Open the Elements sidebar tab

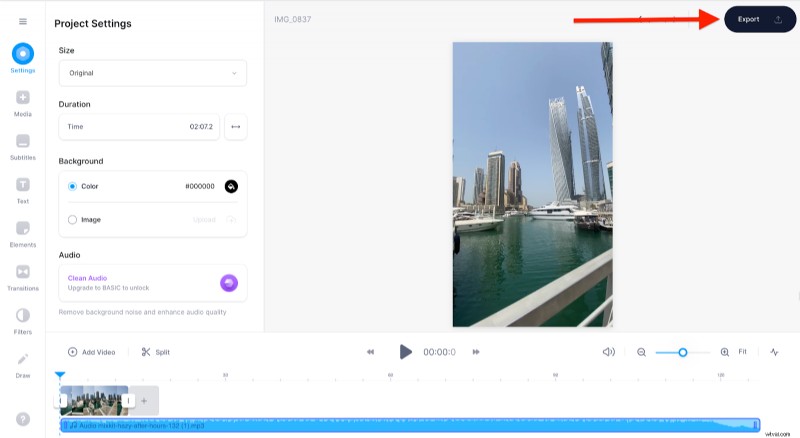tap(23, 234)
